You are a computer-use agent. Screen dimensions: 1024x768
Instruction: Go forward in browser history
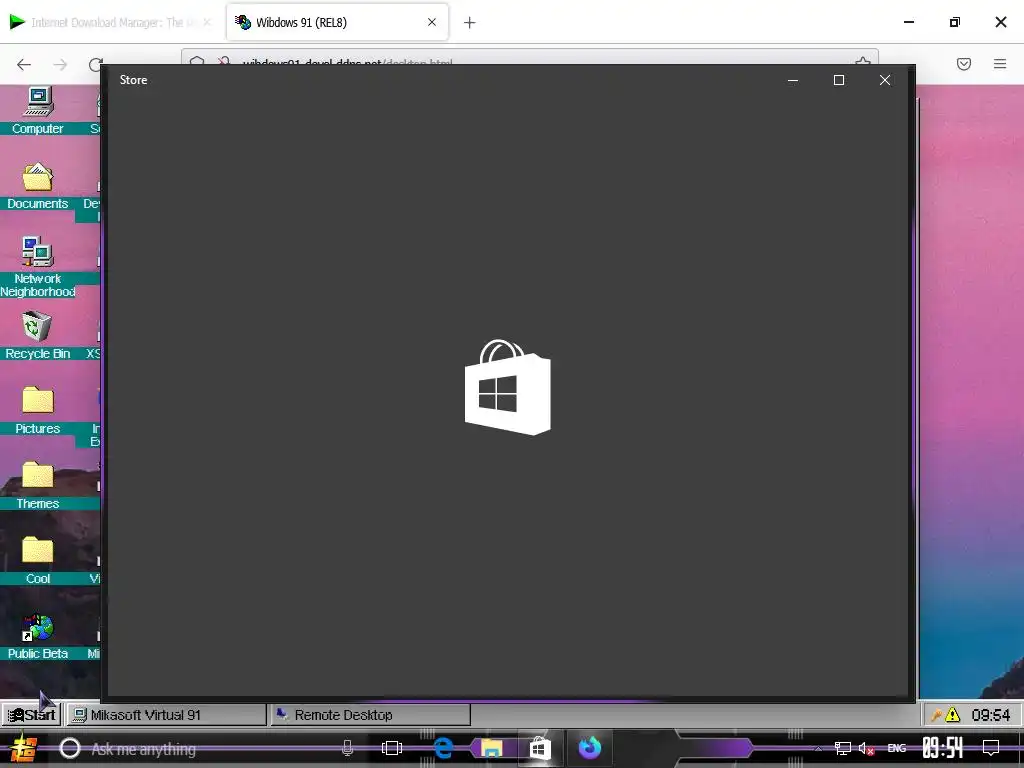(x=60, y=64)
